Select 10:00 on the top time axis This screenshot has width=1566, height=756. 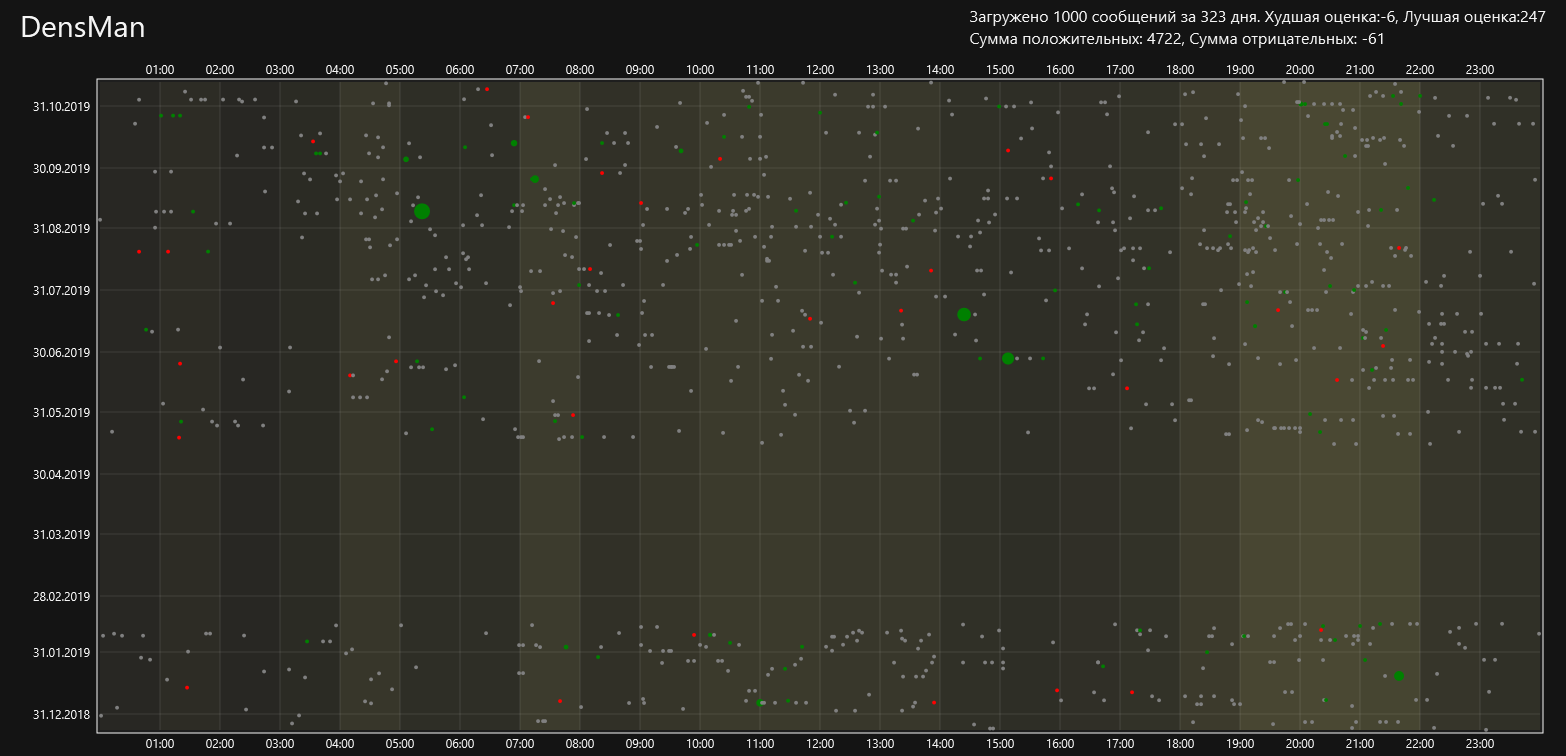(x=700, y=70)
